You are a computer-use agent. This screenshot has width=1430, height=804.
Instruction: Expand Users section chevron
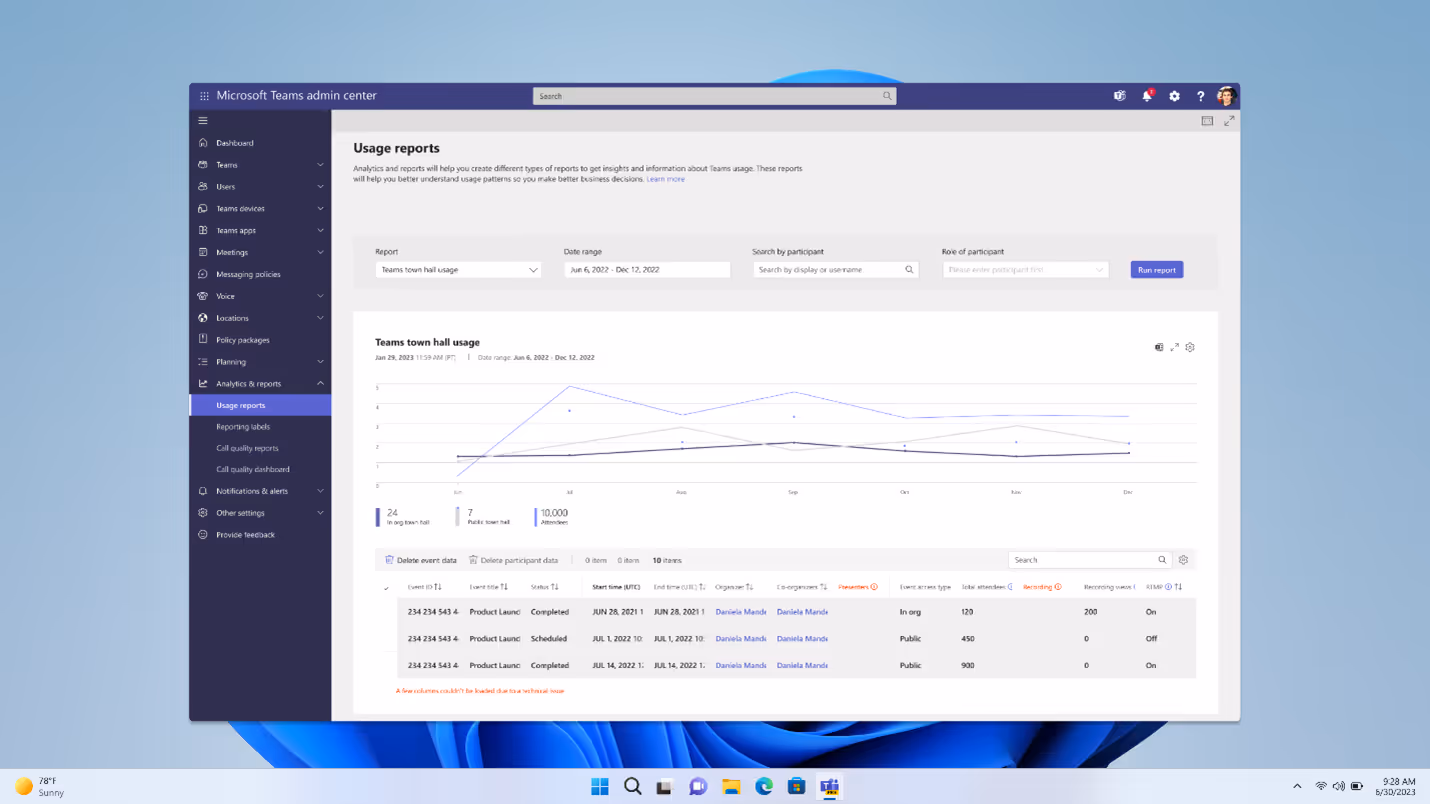pos(320,187)
